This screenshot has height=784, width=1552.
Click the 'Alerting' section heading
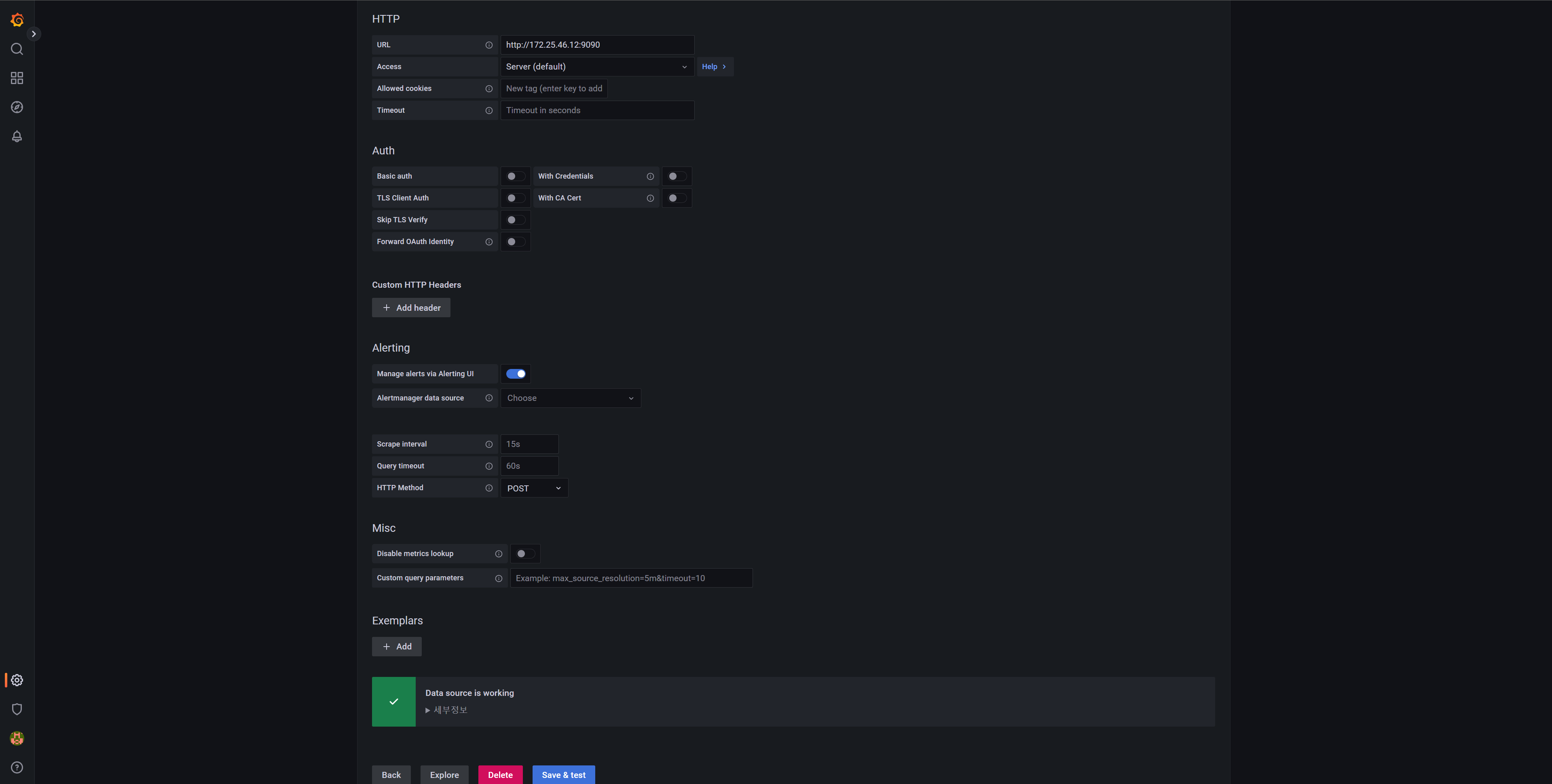tap(390, 348)
